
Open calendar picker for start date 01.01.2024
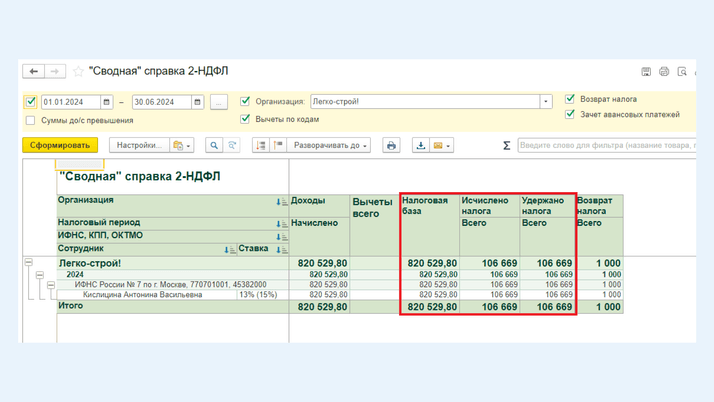(x=106, y=102)
